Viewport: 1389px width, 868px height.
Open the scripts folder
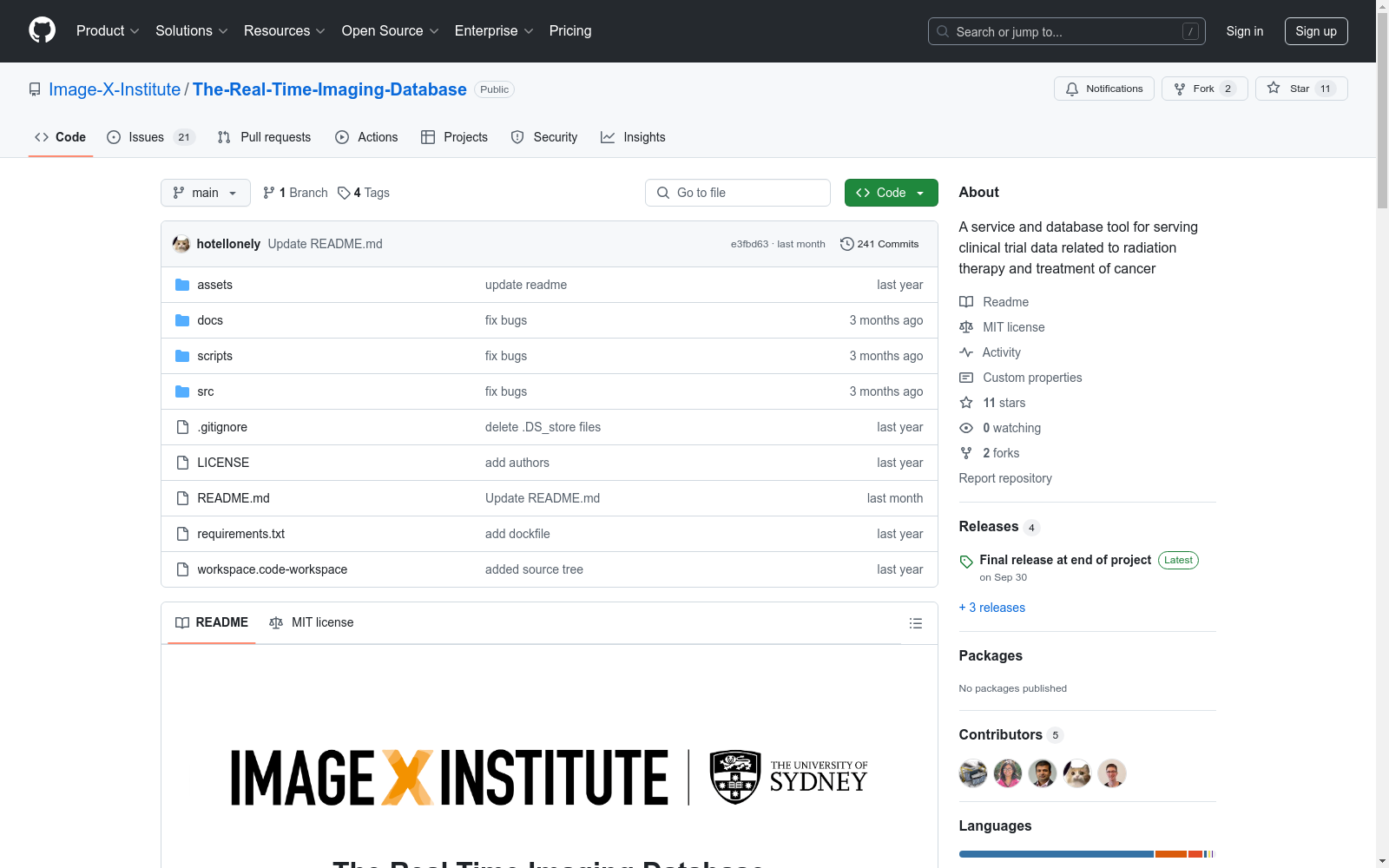pyautogui.click(x=214, y=356)
